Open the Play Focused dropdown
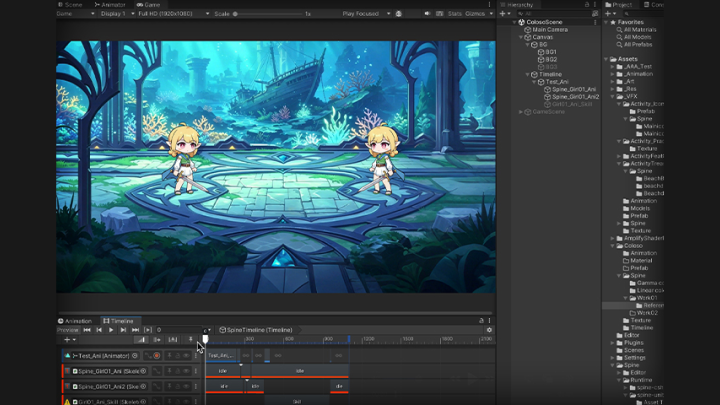 click(x=366, y=14)
